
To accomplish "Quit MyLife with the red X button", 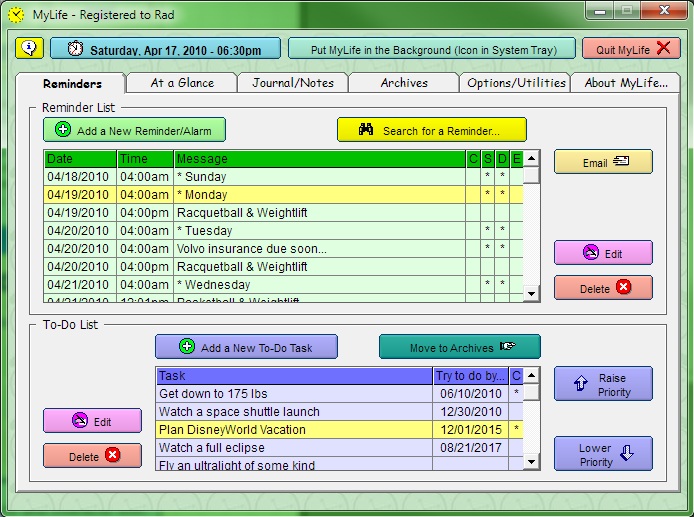I will (631, 48).
